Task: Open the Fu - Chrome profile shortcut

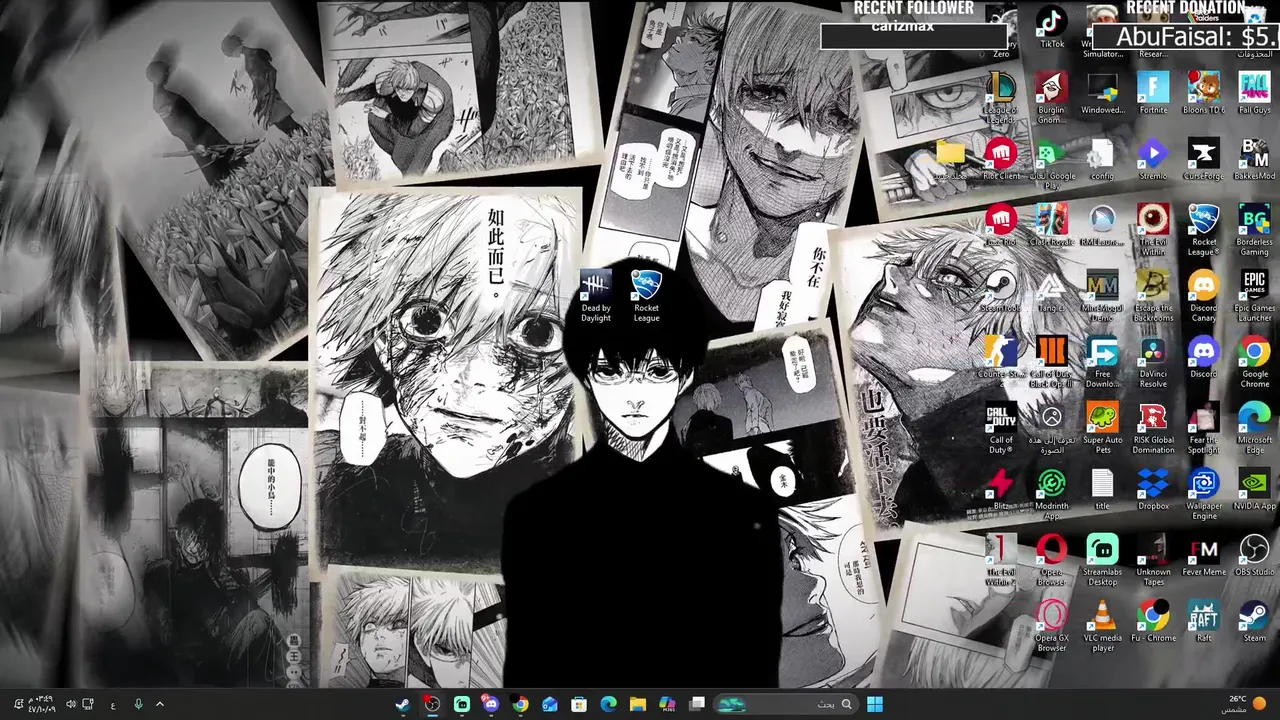Action: (1153, 621)
